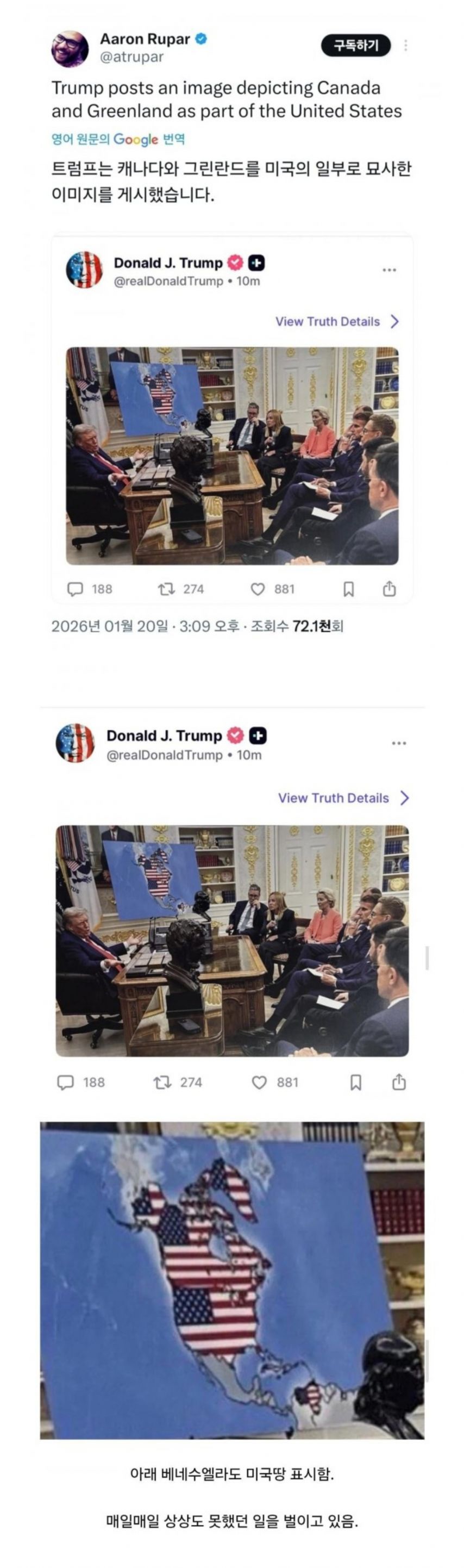This screenshot has height=1568, width=464.
Task: Like the first post with 881 hearts
Action: coord(258,589)
